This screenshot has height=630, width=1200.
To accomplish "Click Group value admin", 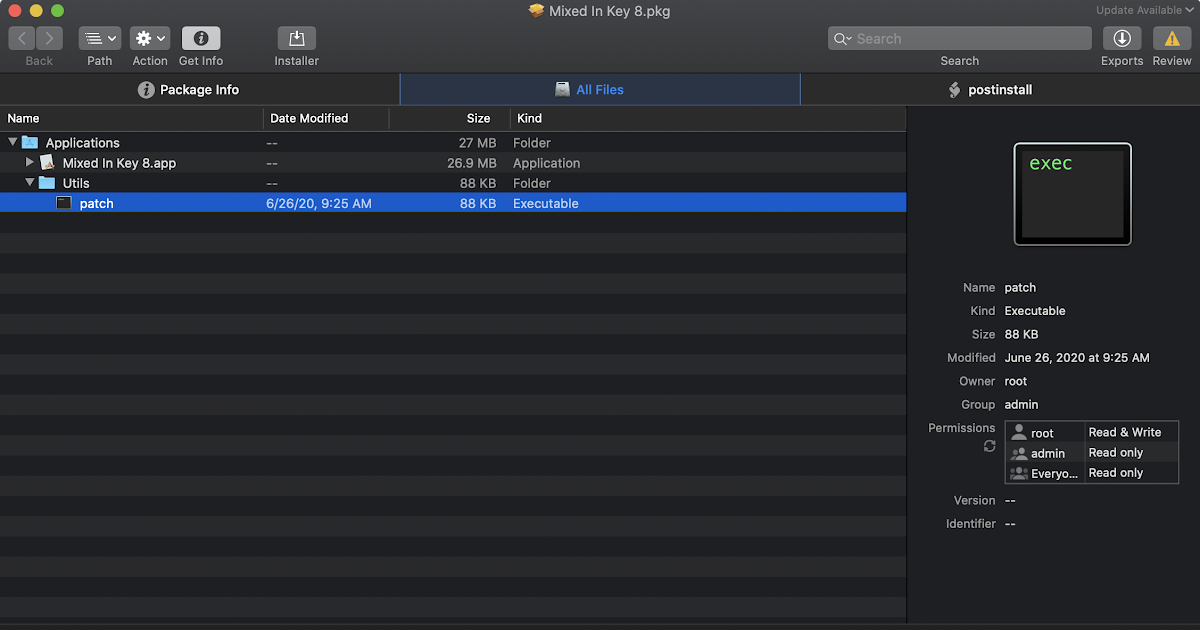I will point(1022,405).
